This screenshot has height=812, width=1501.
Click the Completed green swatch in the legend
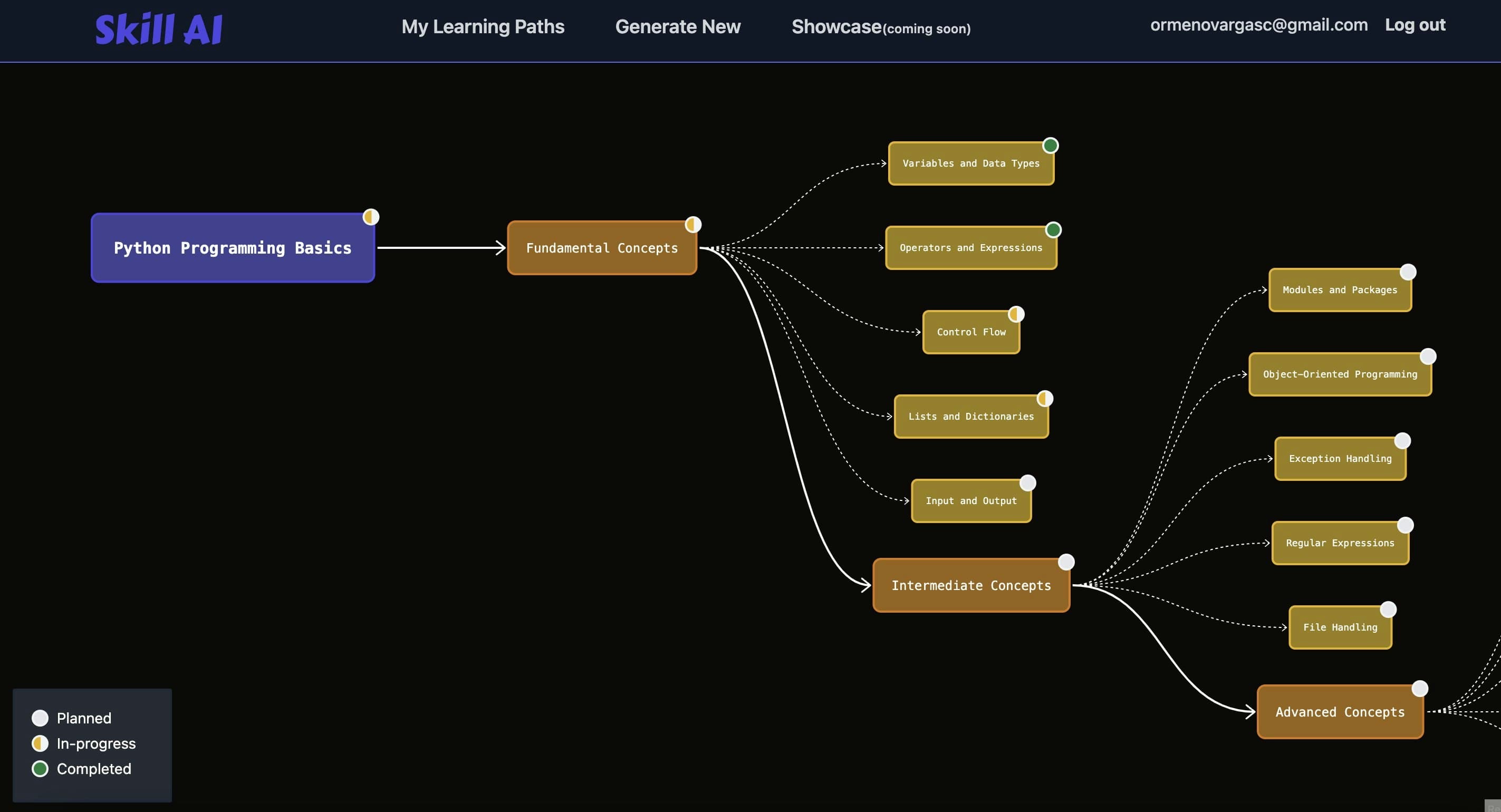(40, 769)
